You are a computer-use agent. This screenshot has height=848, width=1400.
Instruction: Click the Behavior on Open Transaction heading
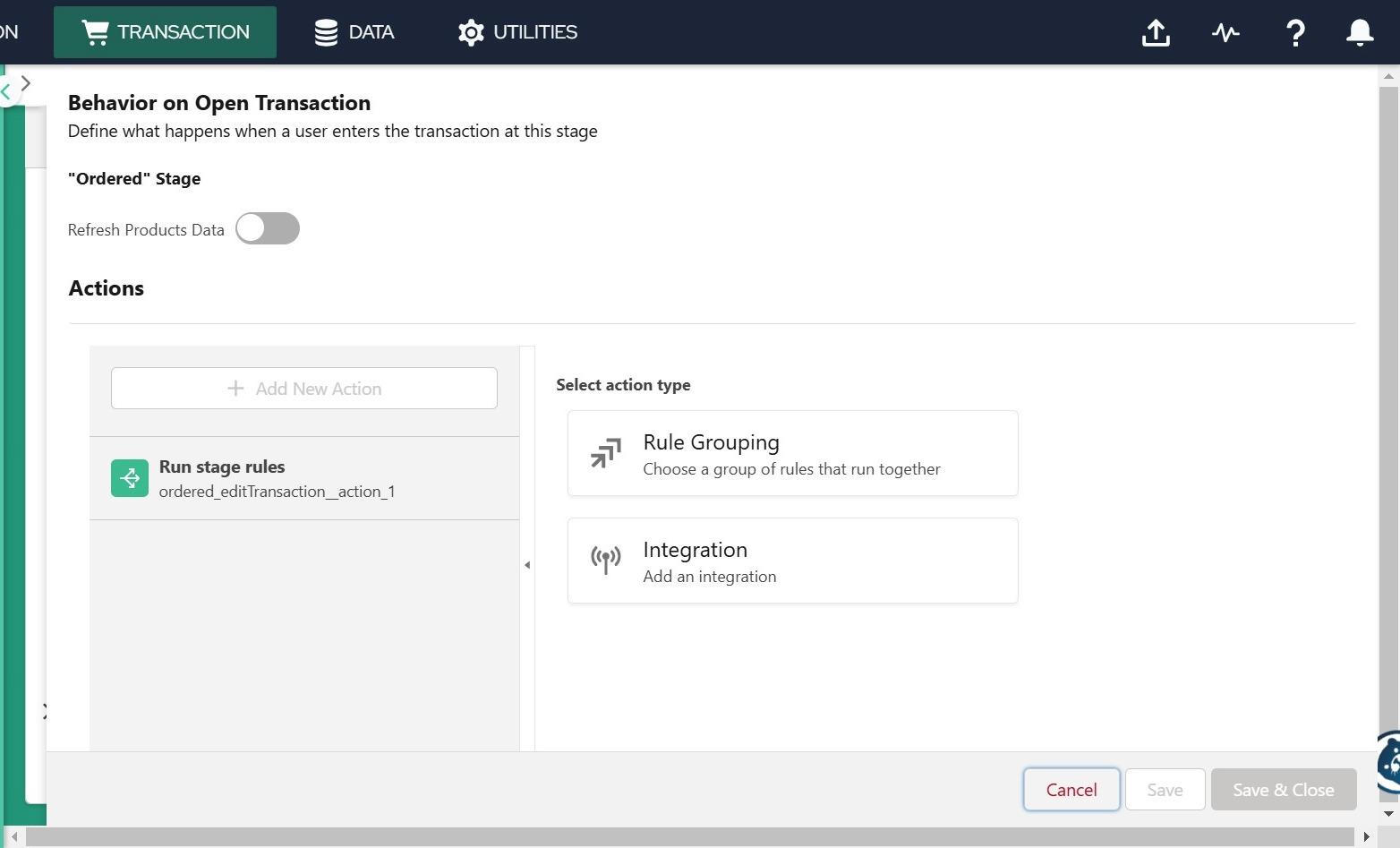tap(219, 103)
